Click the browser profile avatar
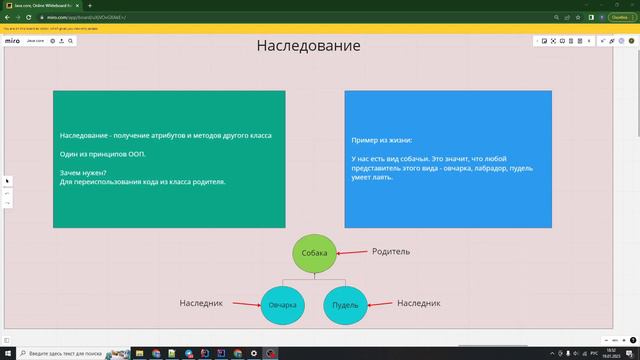The height and width of the screenshot is (360, 640). point(602,18)
